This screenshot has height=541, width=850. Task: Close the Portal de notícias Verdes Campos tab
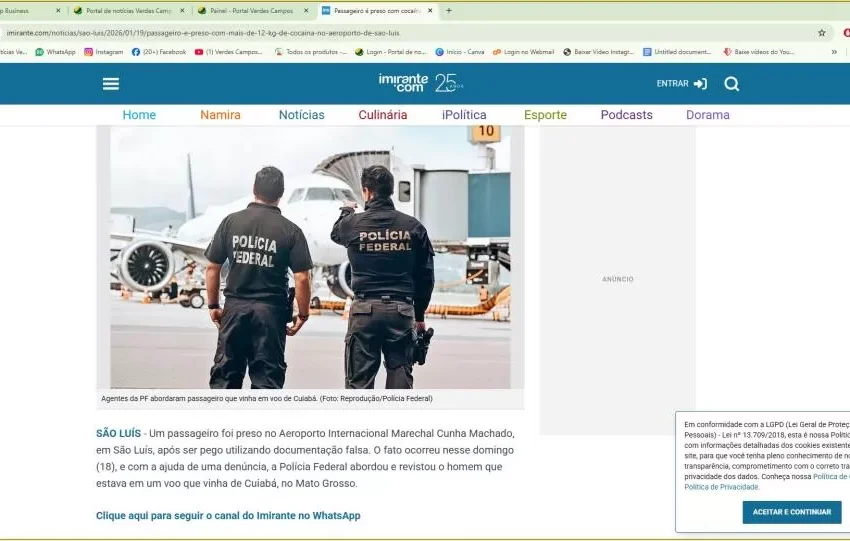click(x=182, y=10)
